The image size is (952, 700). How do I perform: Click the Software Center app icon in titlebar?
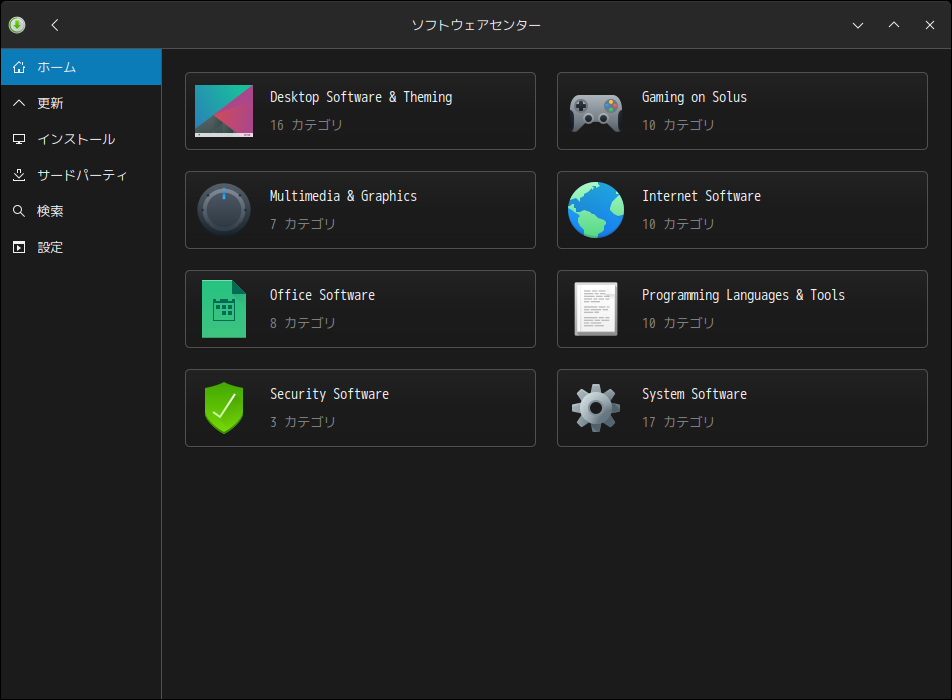click(17, 25)
